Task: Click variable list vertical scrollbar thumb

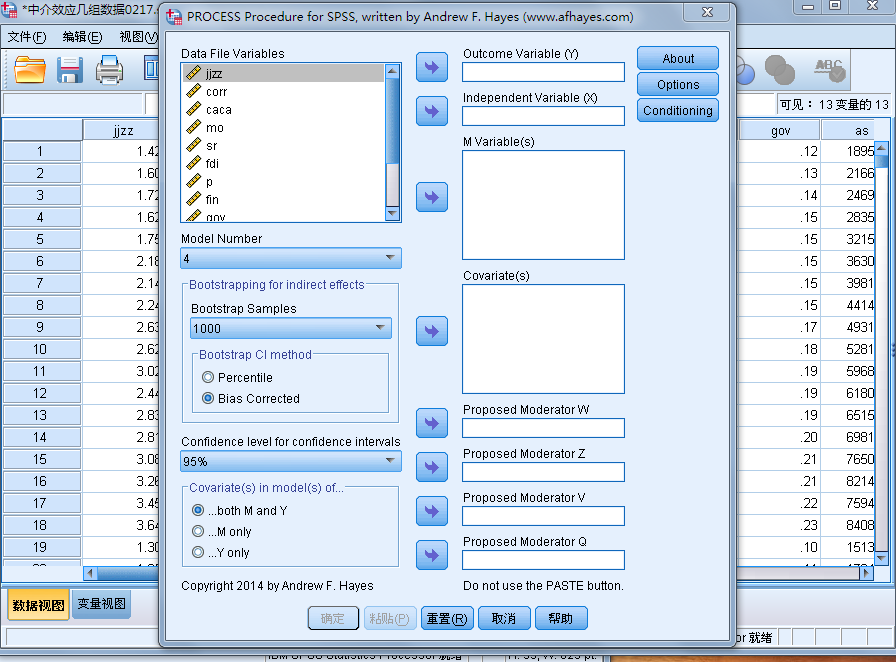Action: click(392, 121)
